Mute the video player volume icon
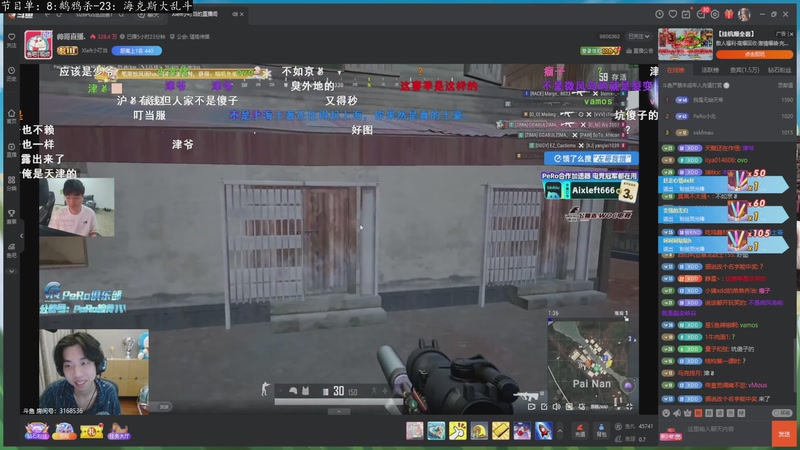 [x=556, y=407]
